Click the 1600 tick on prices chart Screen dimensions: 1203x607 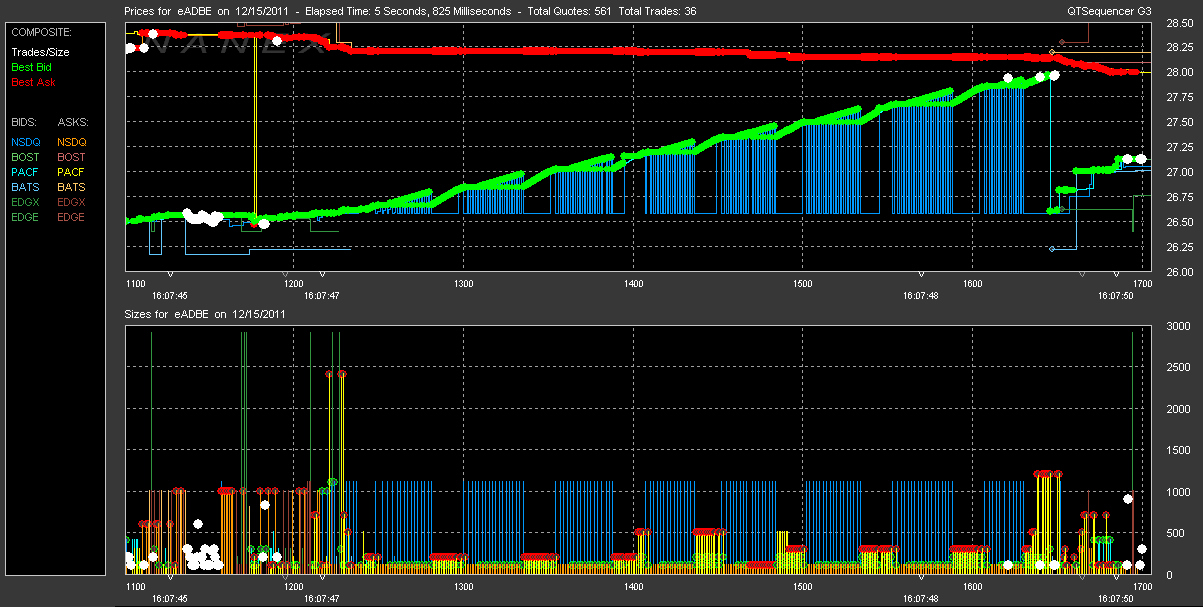click(x=971, y=284)
